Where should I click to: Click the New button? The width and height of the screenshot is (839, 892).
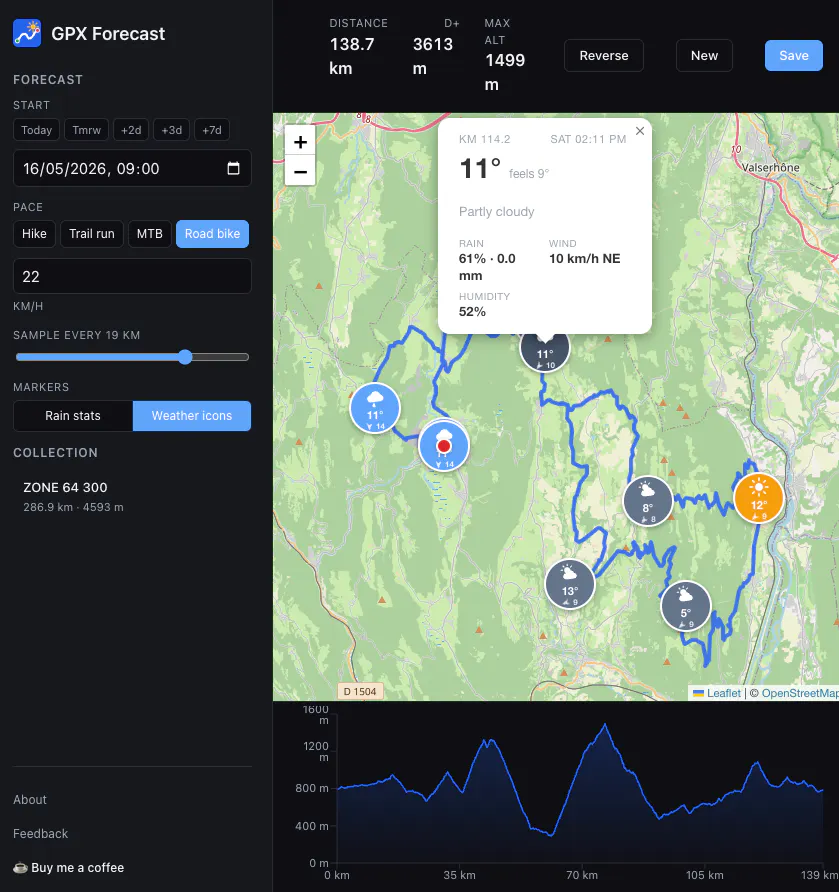coord(704,56)
